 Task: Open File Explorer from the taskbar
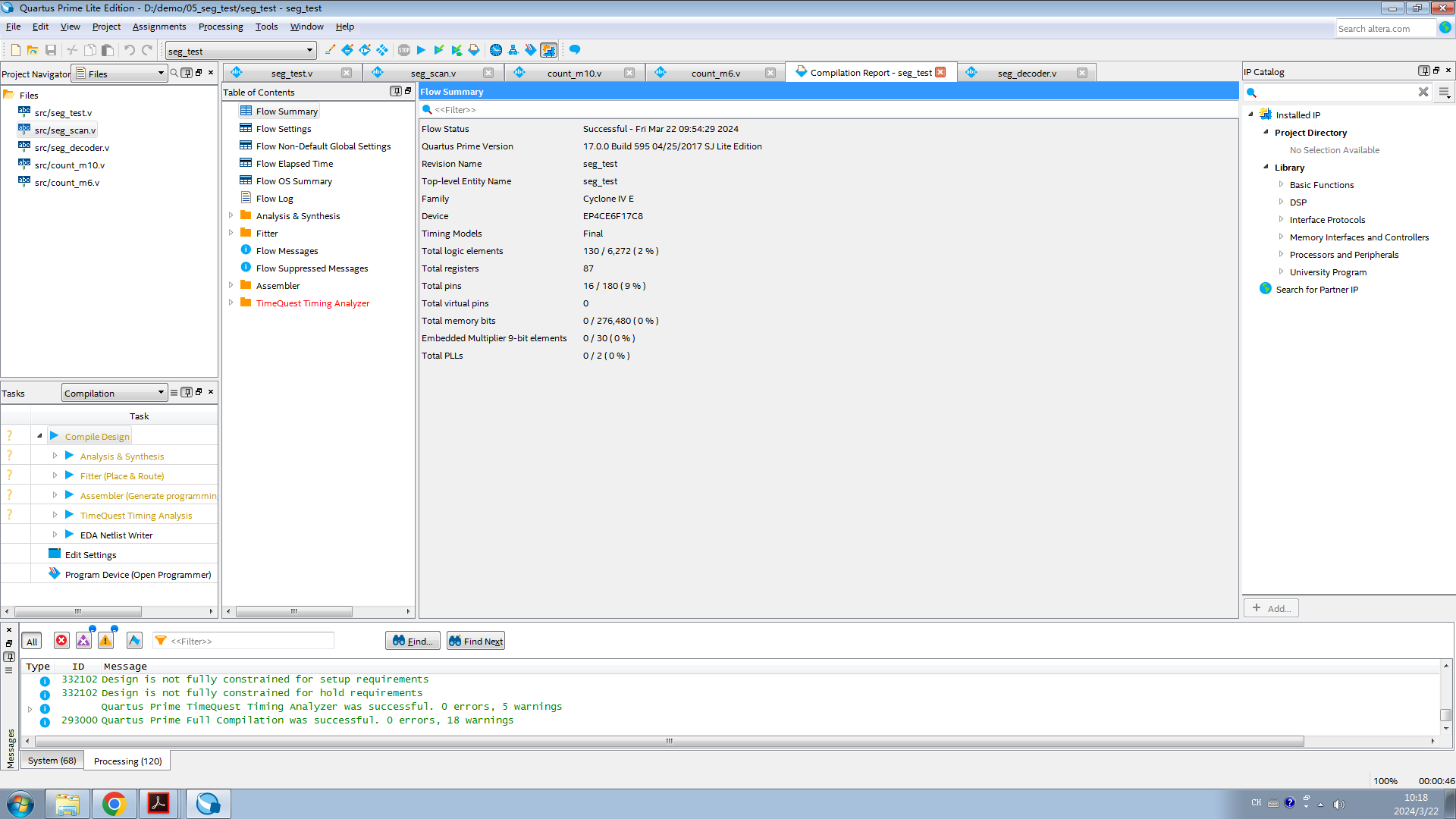(67, 804)
